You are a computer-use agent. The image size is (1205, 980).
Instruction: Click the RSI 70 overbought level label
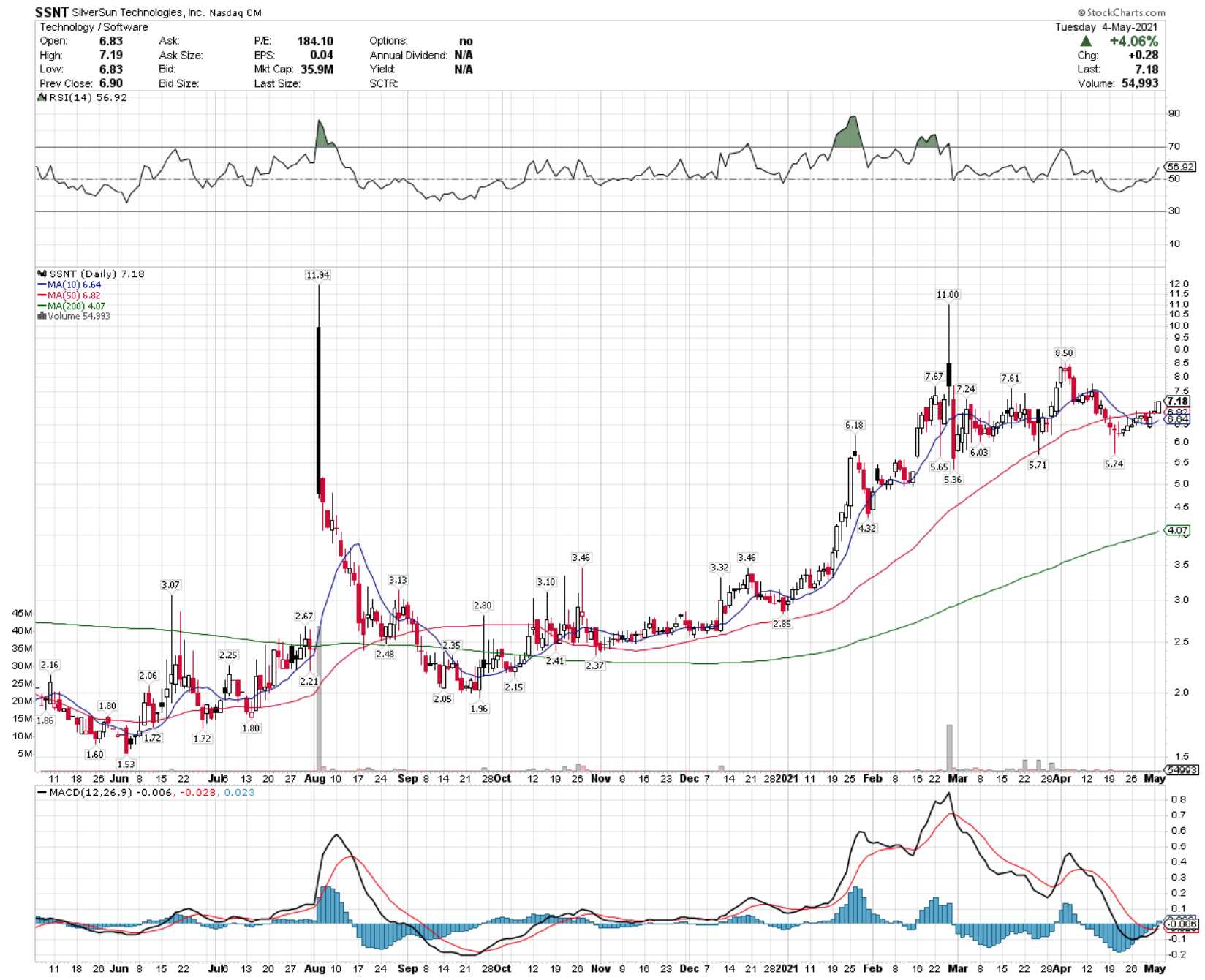point(1174,147)
